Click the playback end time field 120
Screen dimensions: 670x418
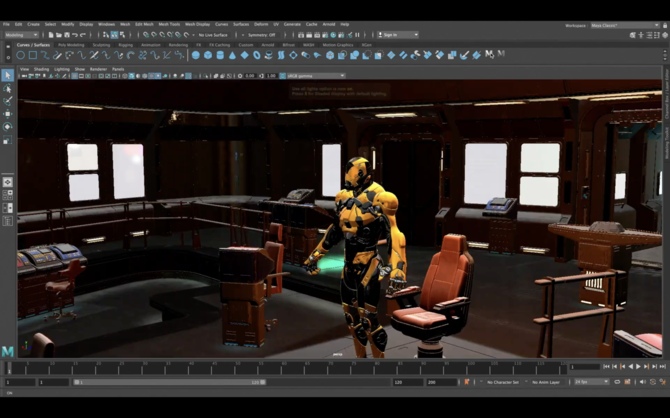tap(408, 382)
